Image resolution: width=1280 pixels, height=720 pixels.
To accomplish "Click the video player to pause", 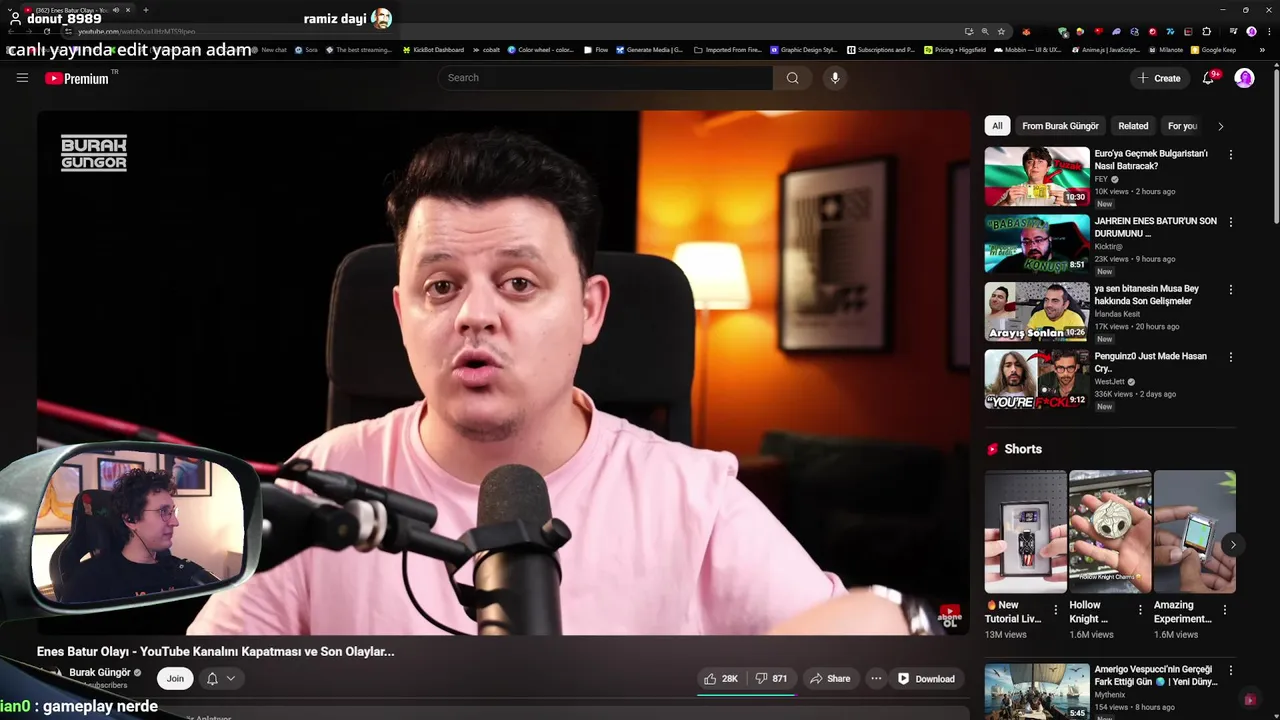I will [503, 372].
